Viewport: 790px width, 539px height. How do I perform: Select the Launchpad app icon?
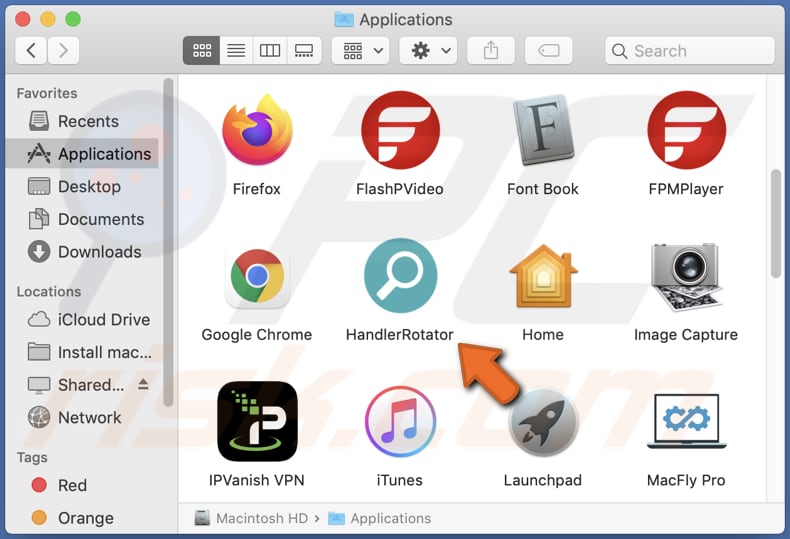[x=543, y=422]
